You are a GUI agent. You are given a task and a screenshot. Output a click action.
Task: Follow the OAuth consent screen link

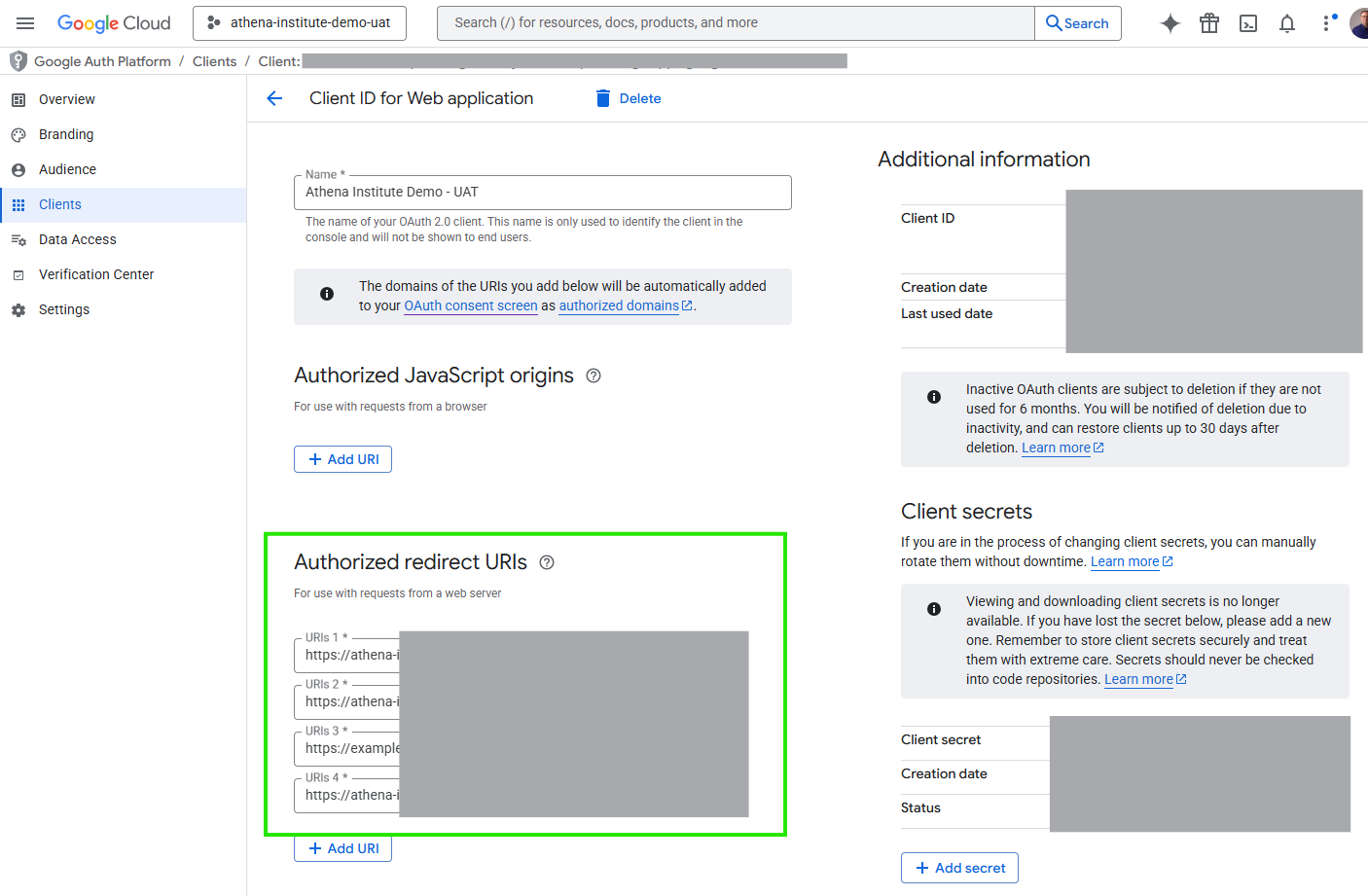(x=471, y=305)
